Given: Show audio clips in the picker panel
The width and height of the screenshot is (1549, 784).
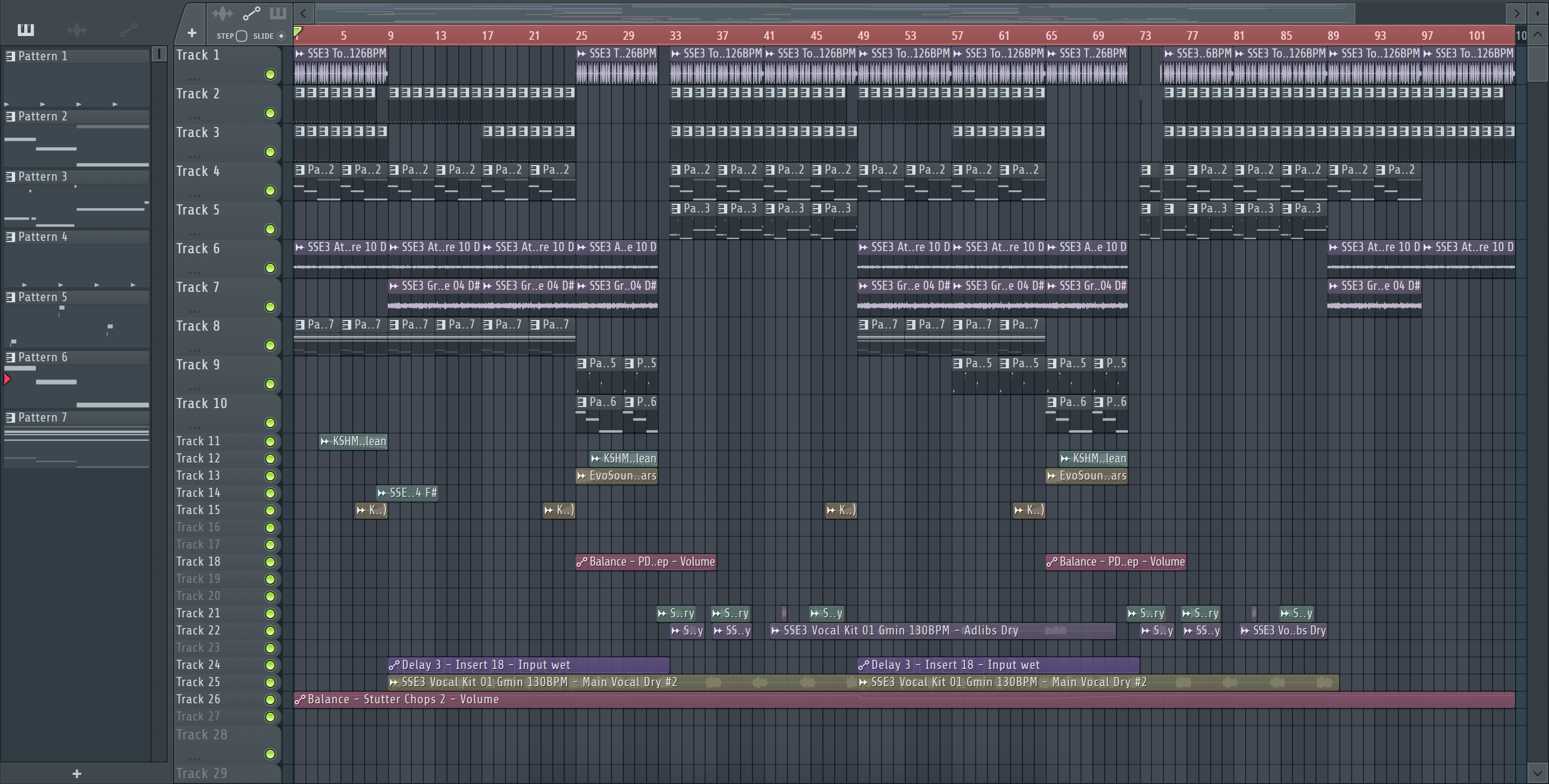Looking at the screenshot, I should [x=77, y=29].
